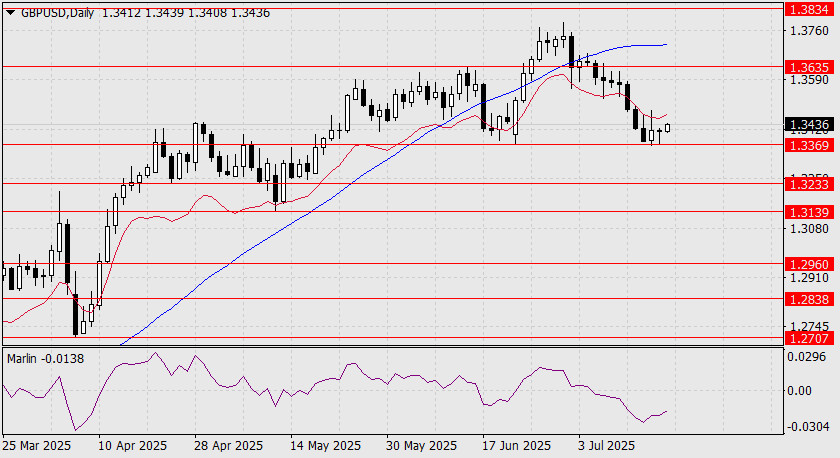This screenshot has height=458, width=840.
Task: Select the 1.2960 level label
Action: point(809,264)
